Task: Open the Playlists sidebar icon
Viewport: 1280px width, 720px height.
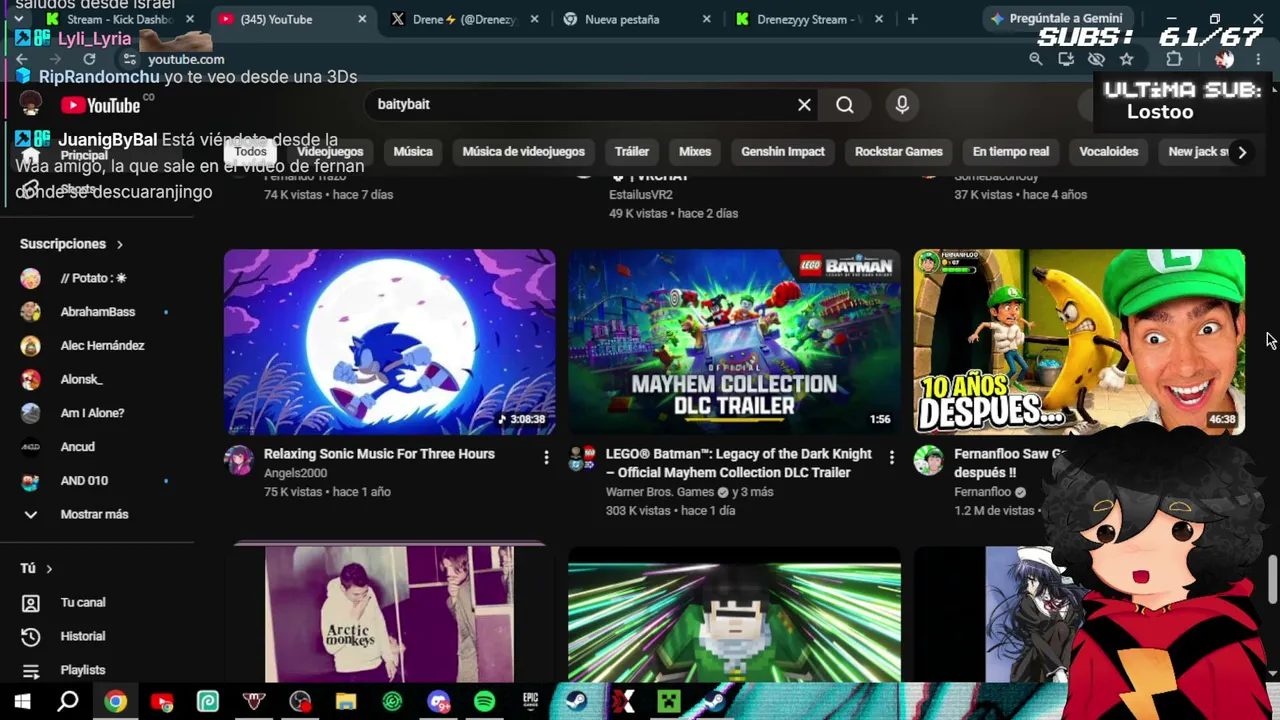Action: [x=31, y=670]
